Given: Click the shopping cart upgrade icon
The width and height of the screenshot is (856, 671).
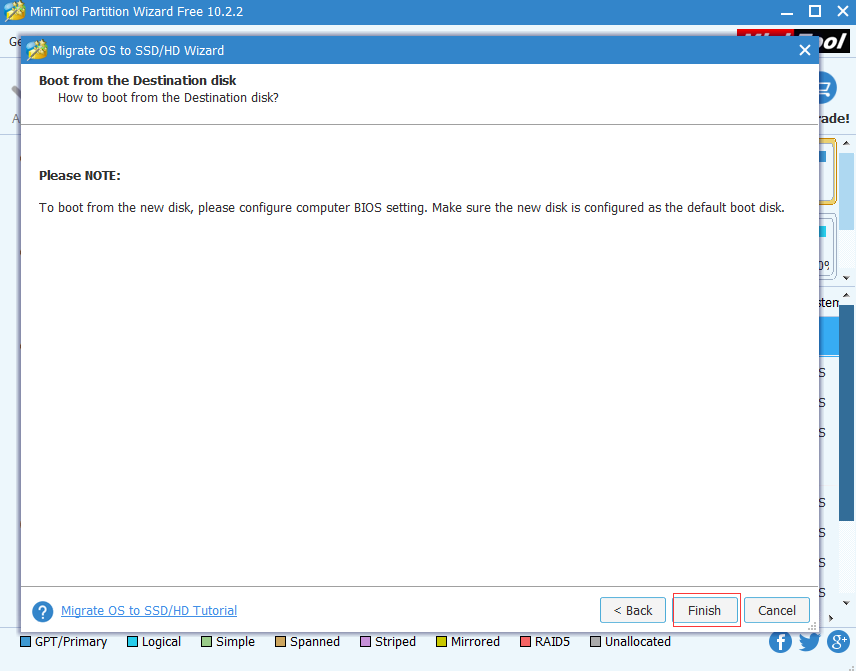Looking at the screenshot, I should pos(827,88).
